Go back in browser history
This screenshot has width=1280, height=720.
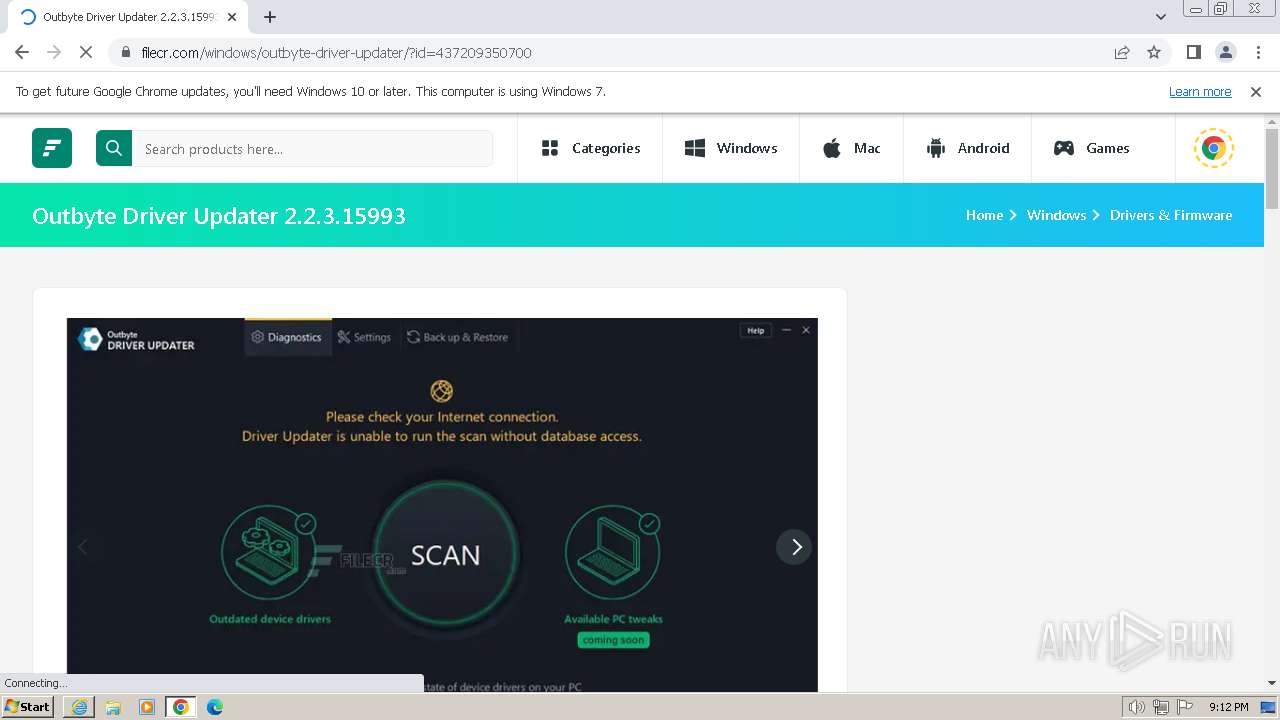[22, 52]
